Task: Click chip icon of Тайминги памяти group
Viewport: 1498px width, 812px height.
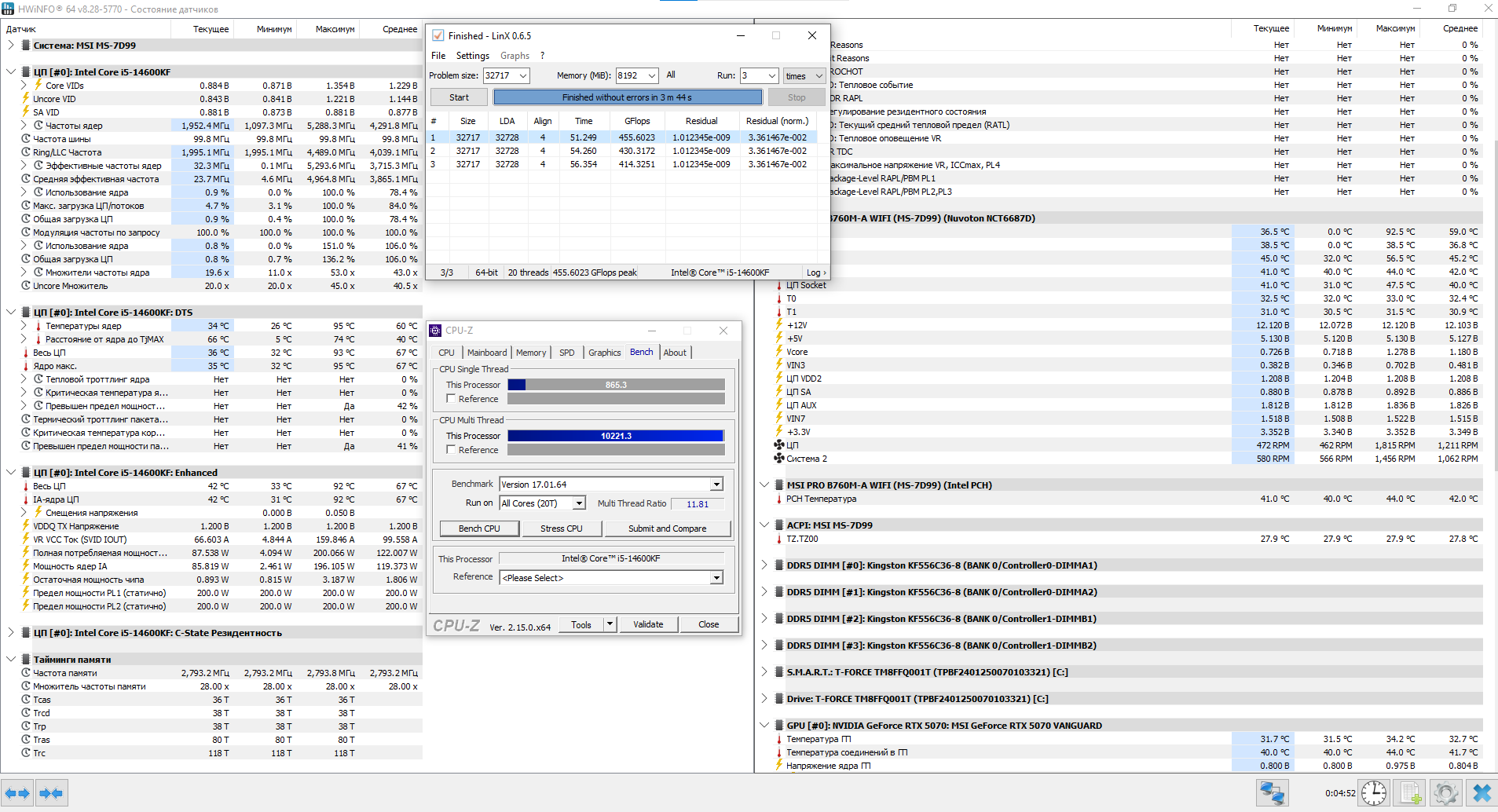Action: 26,660
